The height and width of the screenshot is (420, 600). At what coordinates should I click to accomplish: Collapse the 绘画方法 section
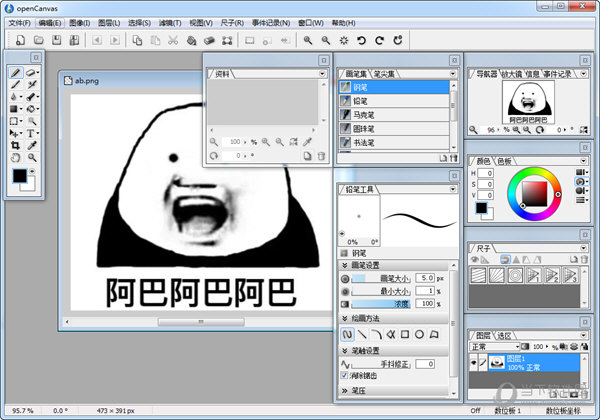pos(344,318)
